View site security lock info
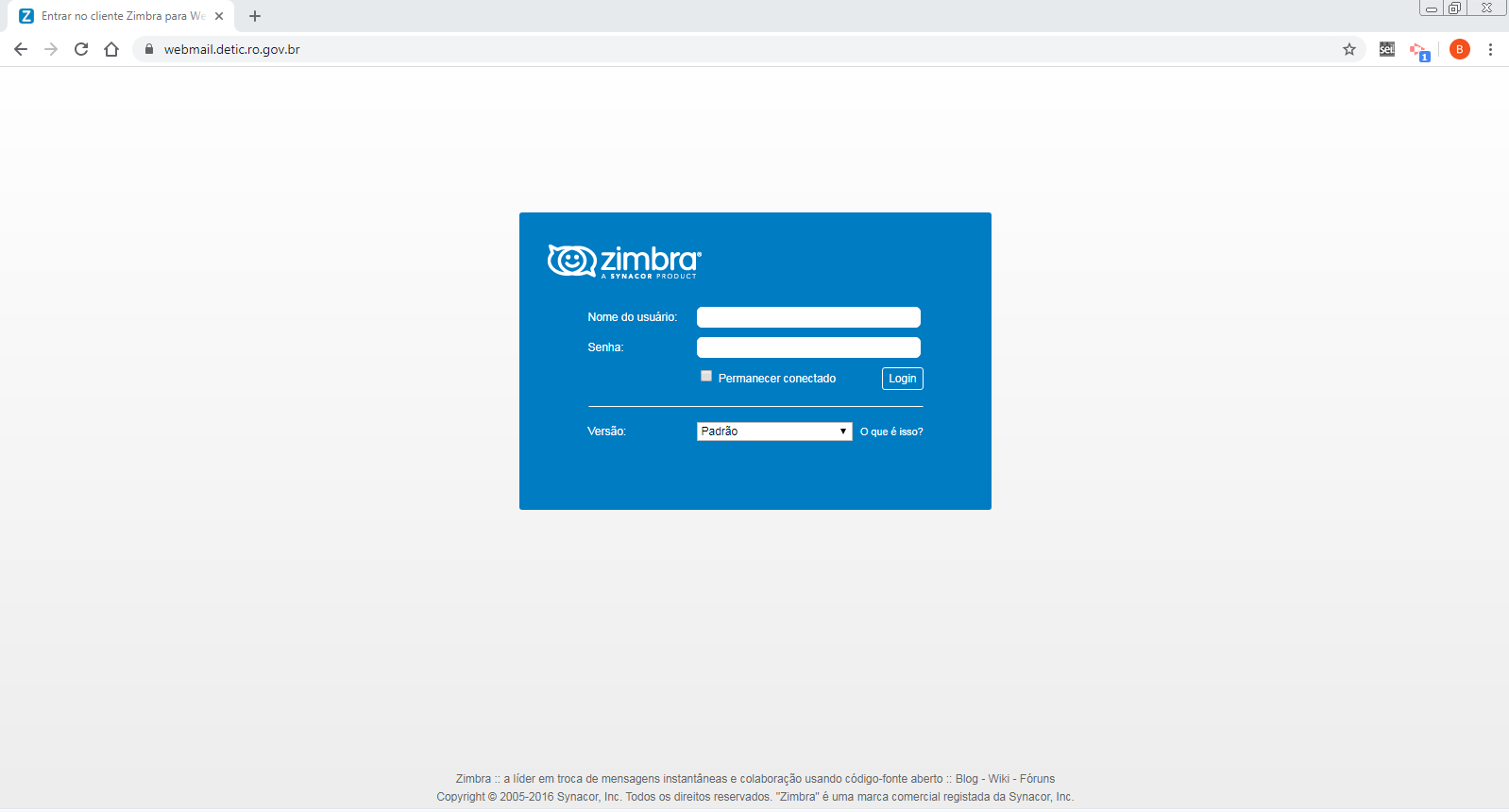The width and height of the screenshot is (1509, 812). tap(148, 49)
